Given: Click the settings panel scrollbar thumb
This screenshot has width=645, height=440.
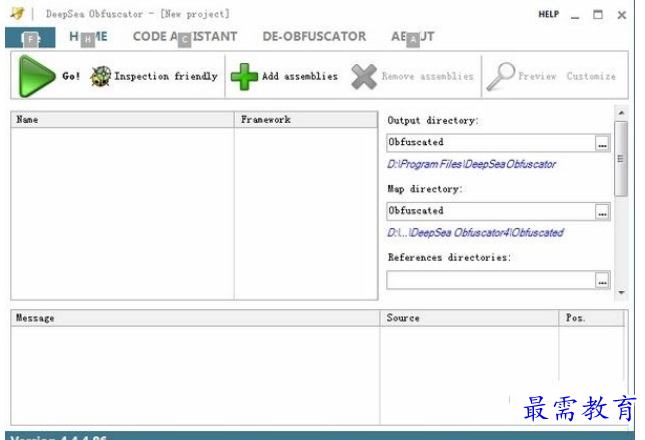Looking at the screenshot, I should pyautogui.click(x=621, y=159).
